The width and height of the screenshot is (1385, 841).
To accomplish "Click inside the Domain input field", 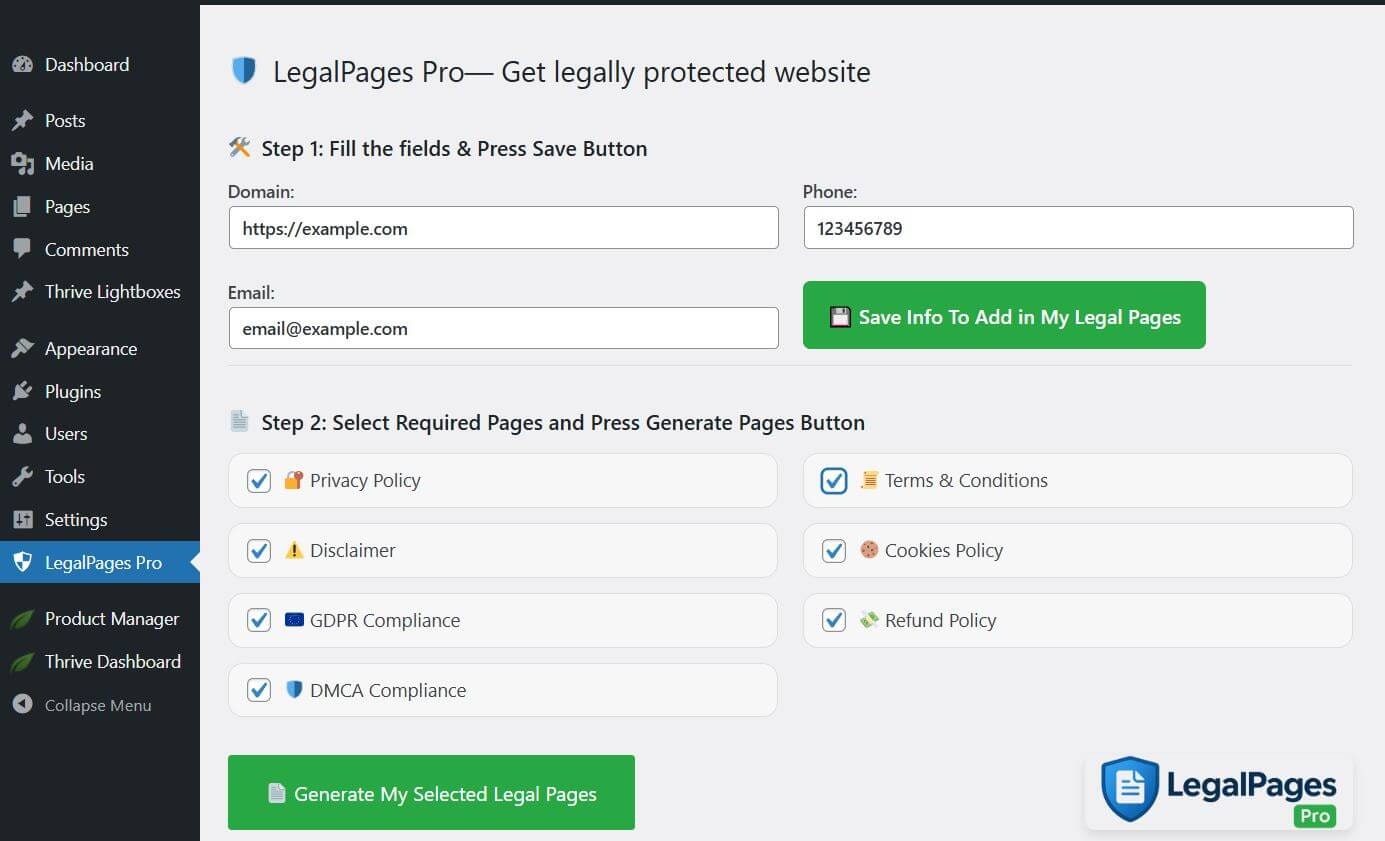I will pyautogui.click(x=504, y=228).
